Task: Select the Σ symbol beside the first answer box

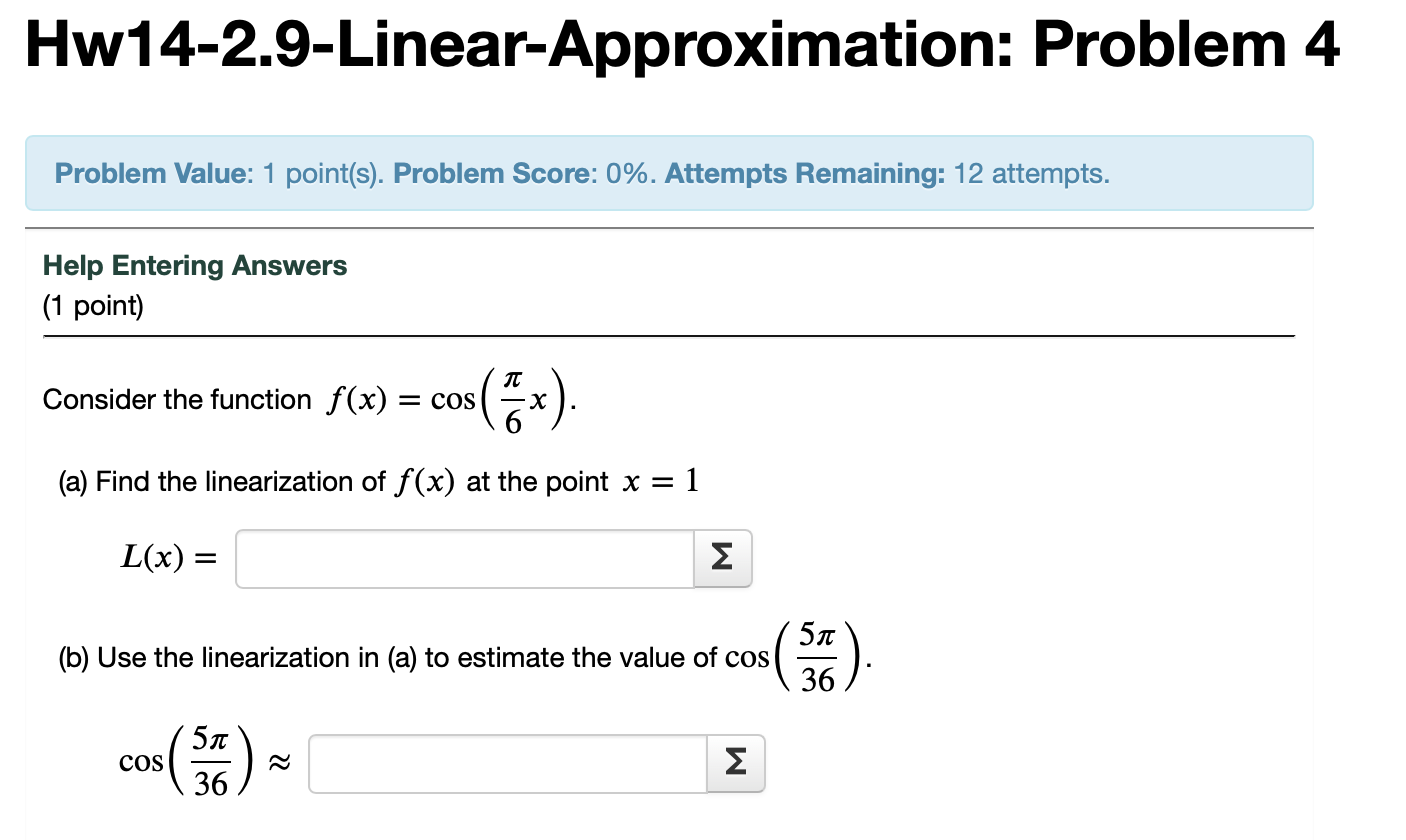Action: (x=721, y=558)
